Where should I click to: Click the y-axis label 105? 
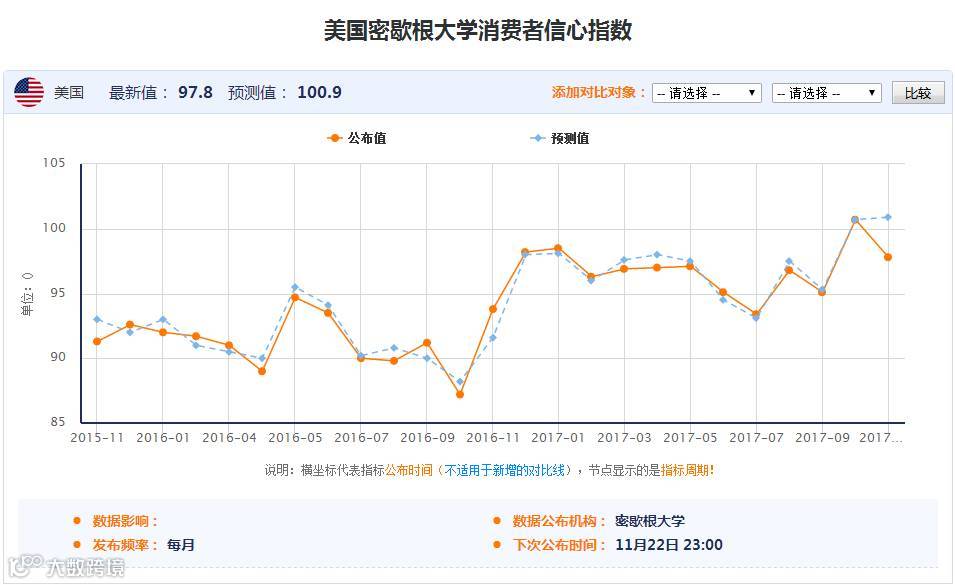(x=54, y=163)
